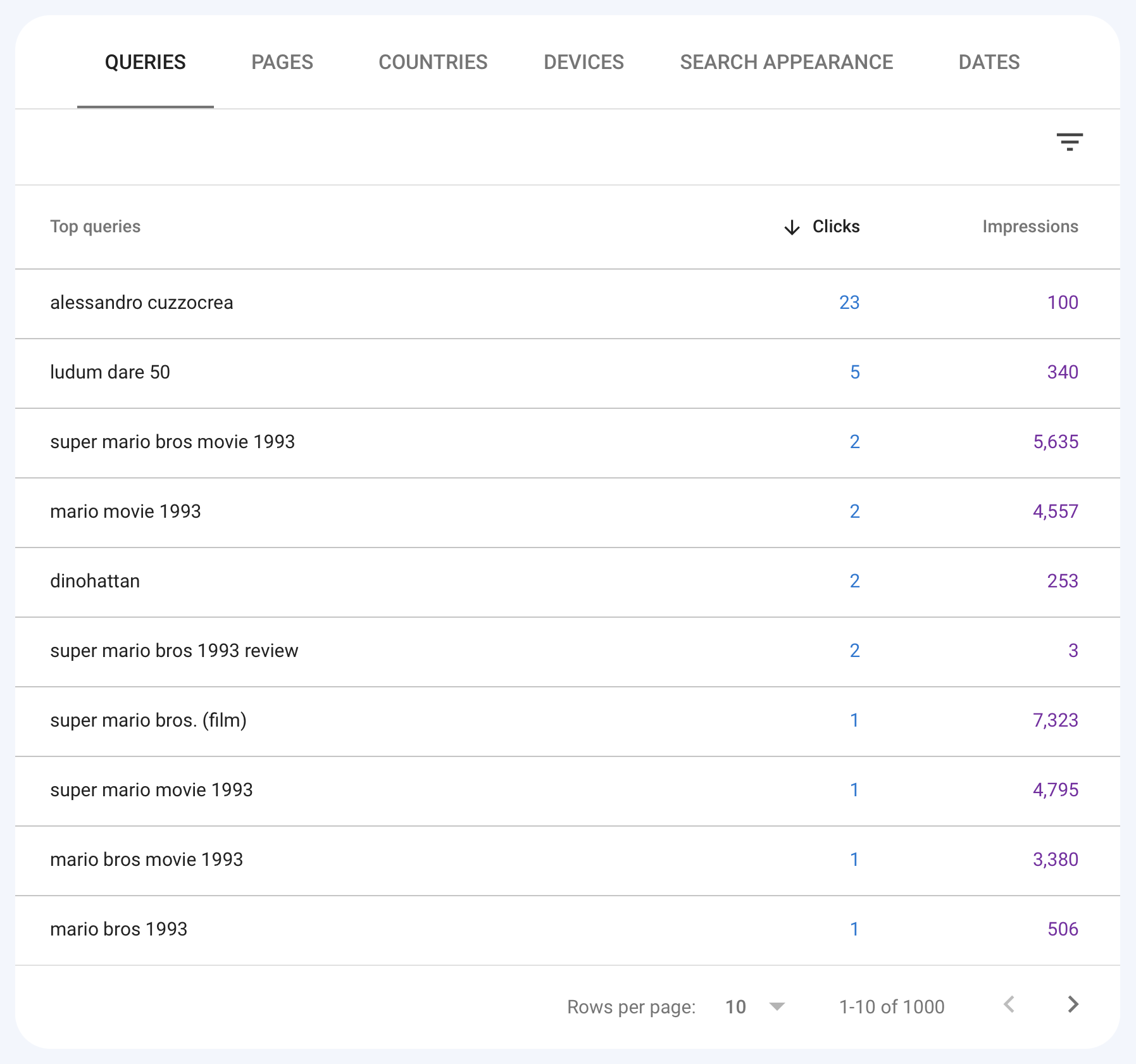Open the DATES tab
This screenshot has height=1064, width=1136.
(x=989, y=61)
